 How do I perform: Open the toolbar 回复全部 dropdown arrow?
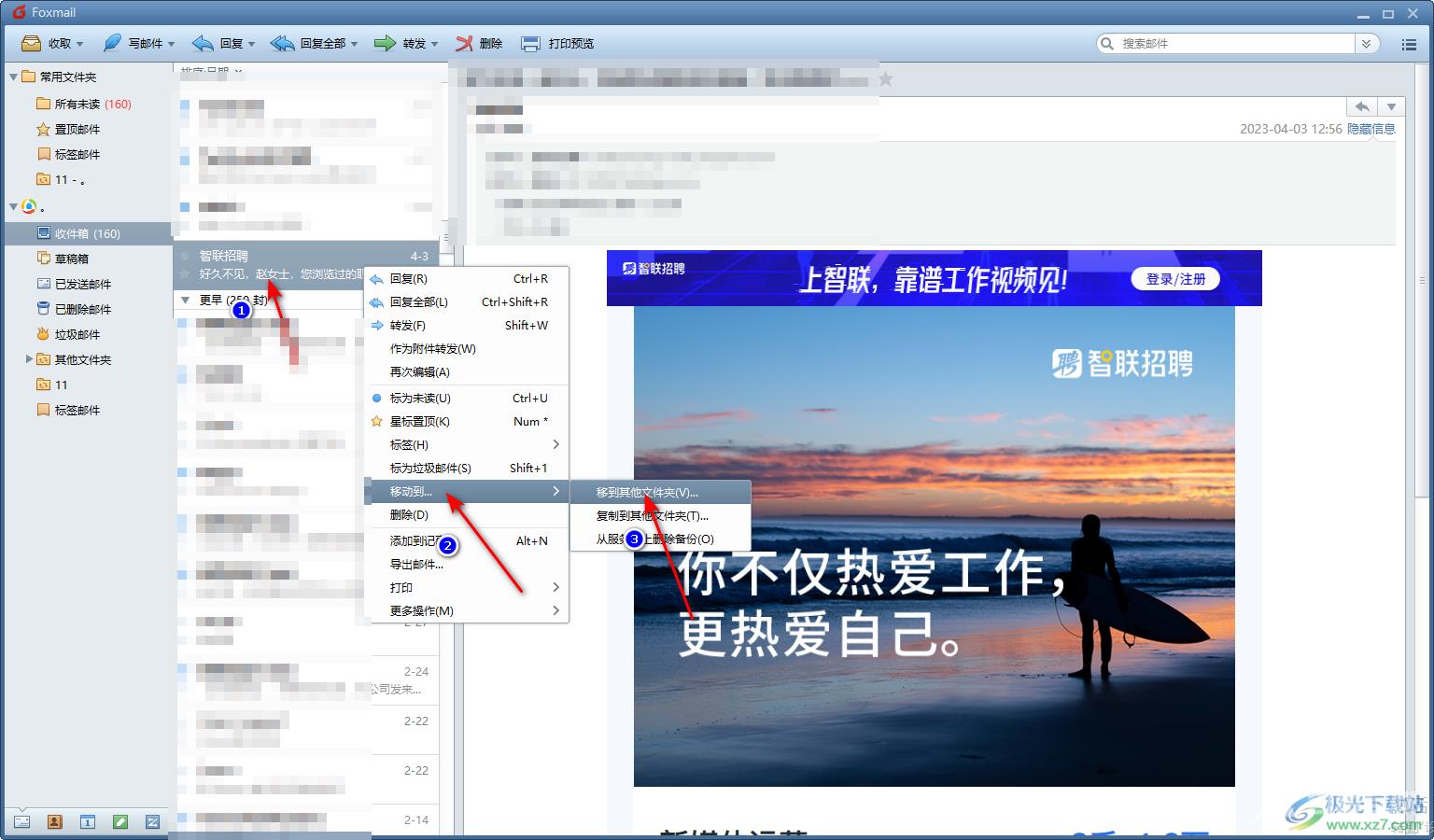[x=354, y=44]
